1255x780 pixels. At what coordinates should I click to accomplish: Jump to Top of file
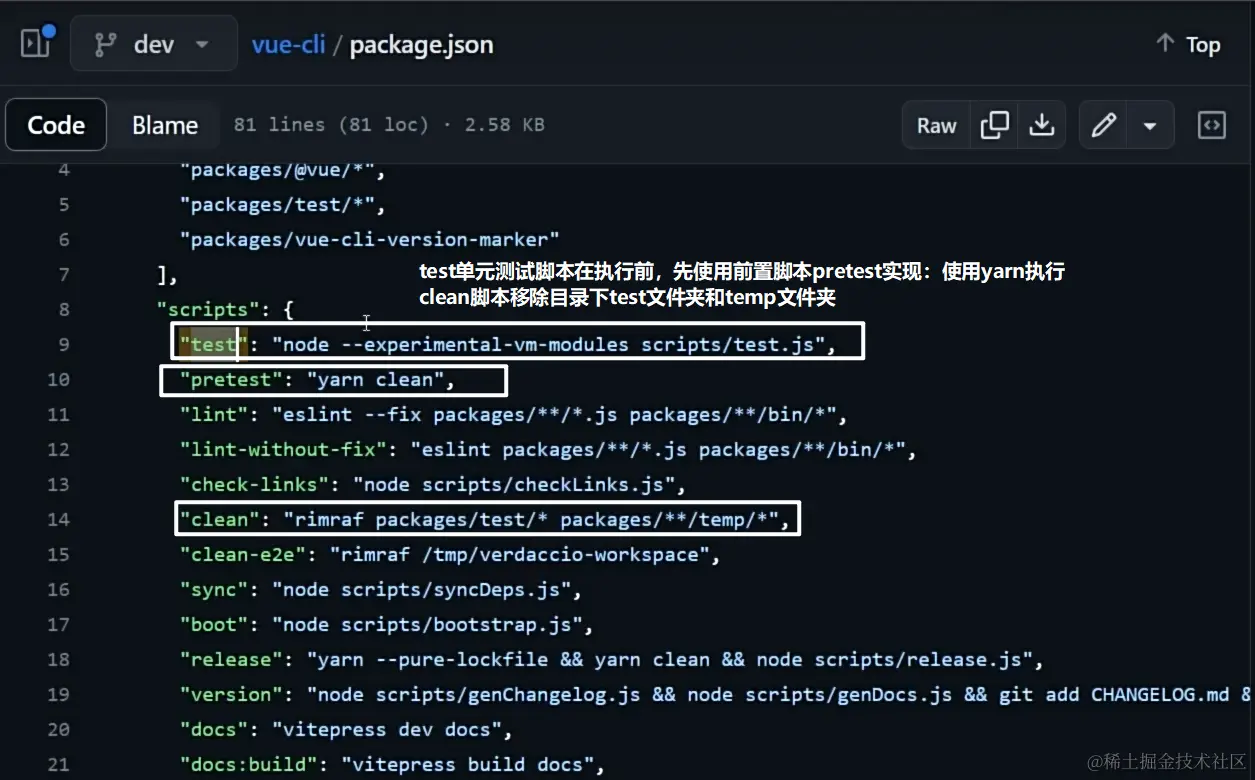tap(1188, 44)
